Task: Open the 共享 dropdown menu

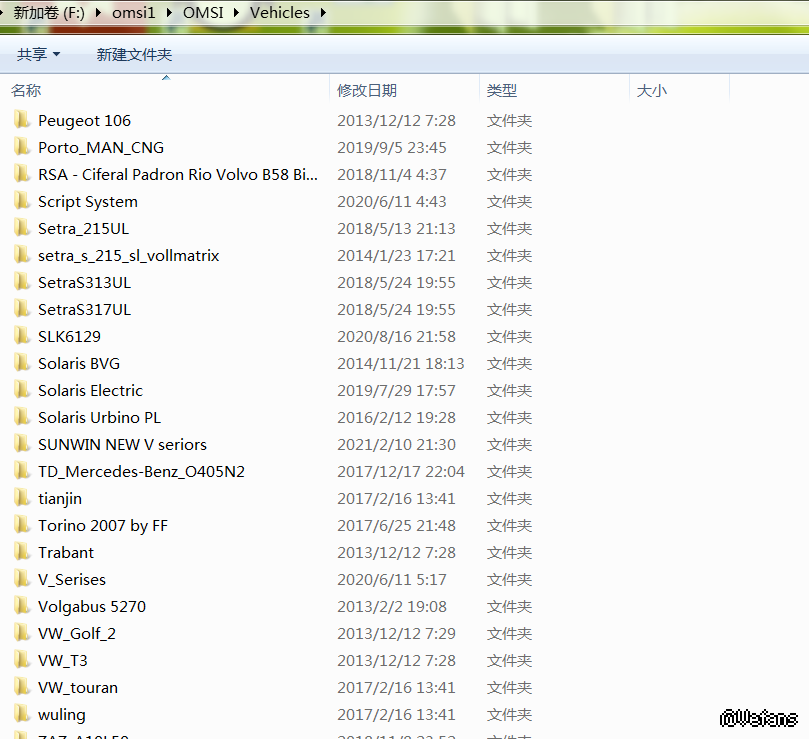Action: point(38,54)
